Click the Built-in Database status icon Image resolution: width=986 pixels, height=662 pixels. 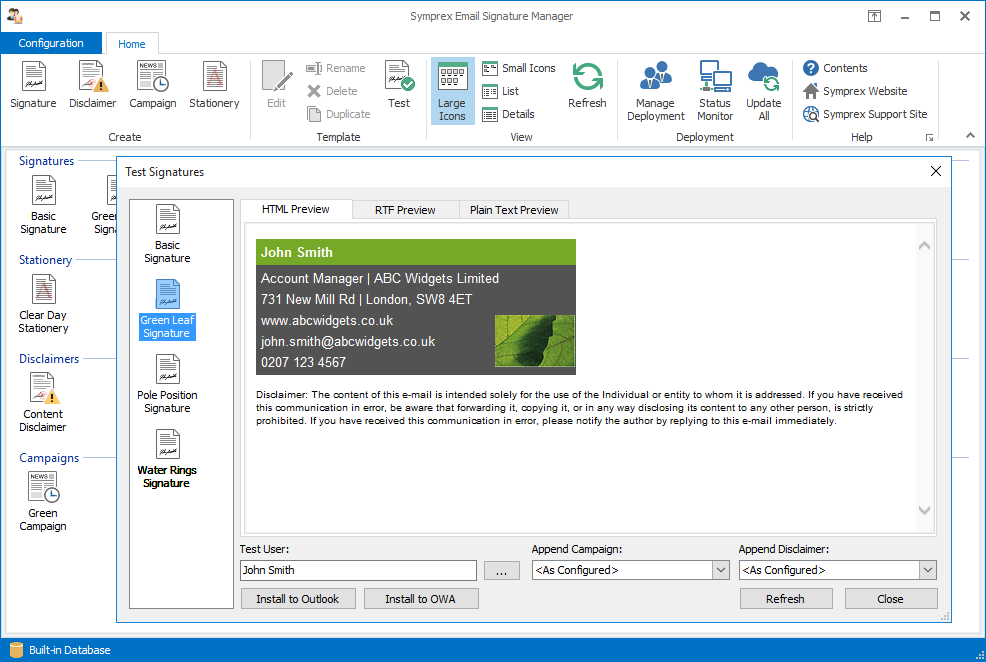16,650
